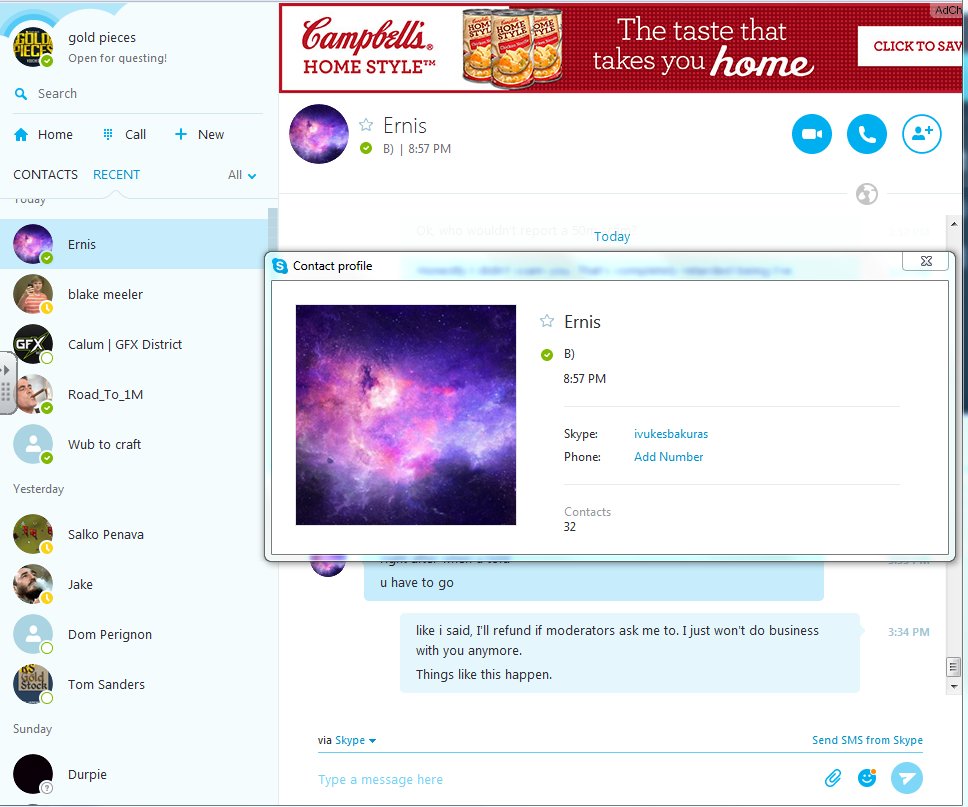Click the 3:34 PM message timestamp
The width and height of the screenshot is (968, 807).
pyautogui.click(x=908, y=632)
